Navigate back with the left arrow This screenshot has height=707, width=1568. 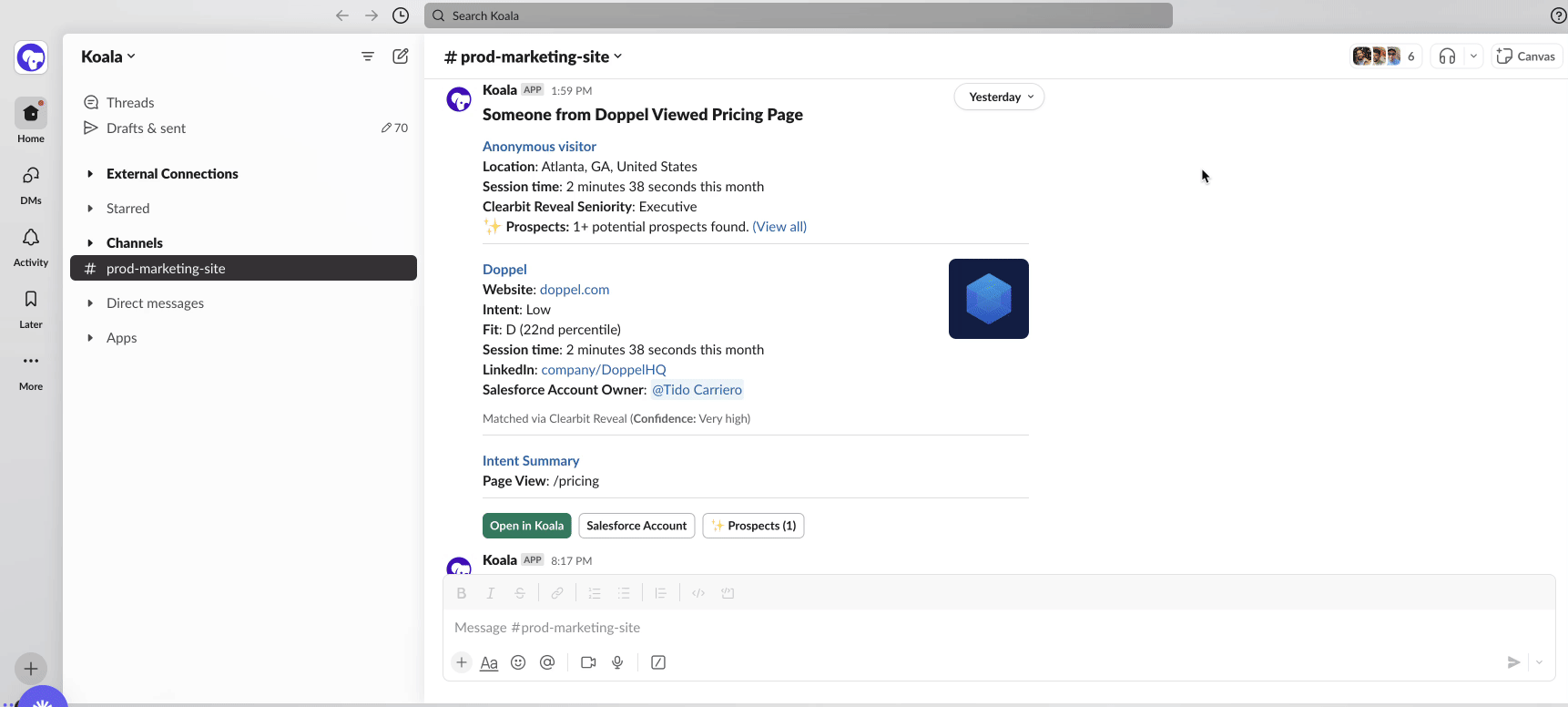click(342, 15)
